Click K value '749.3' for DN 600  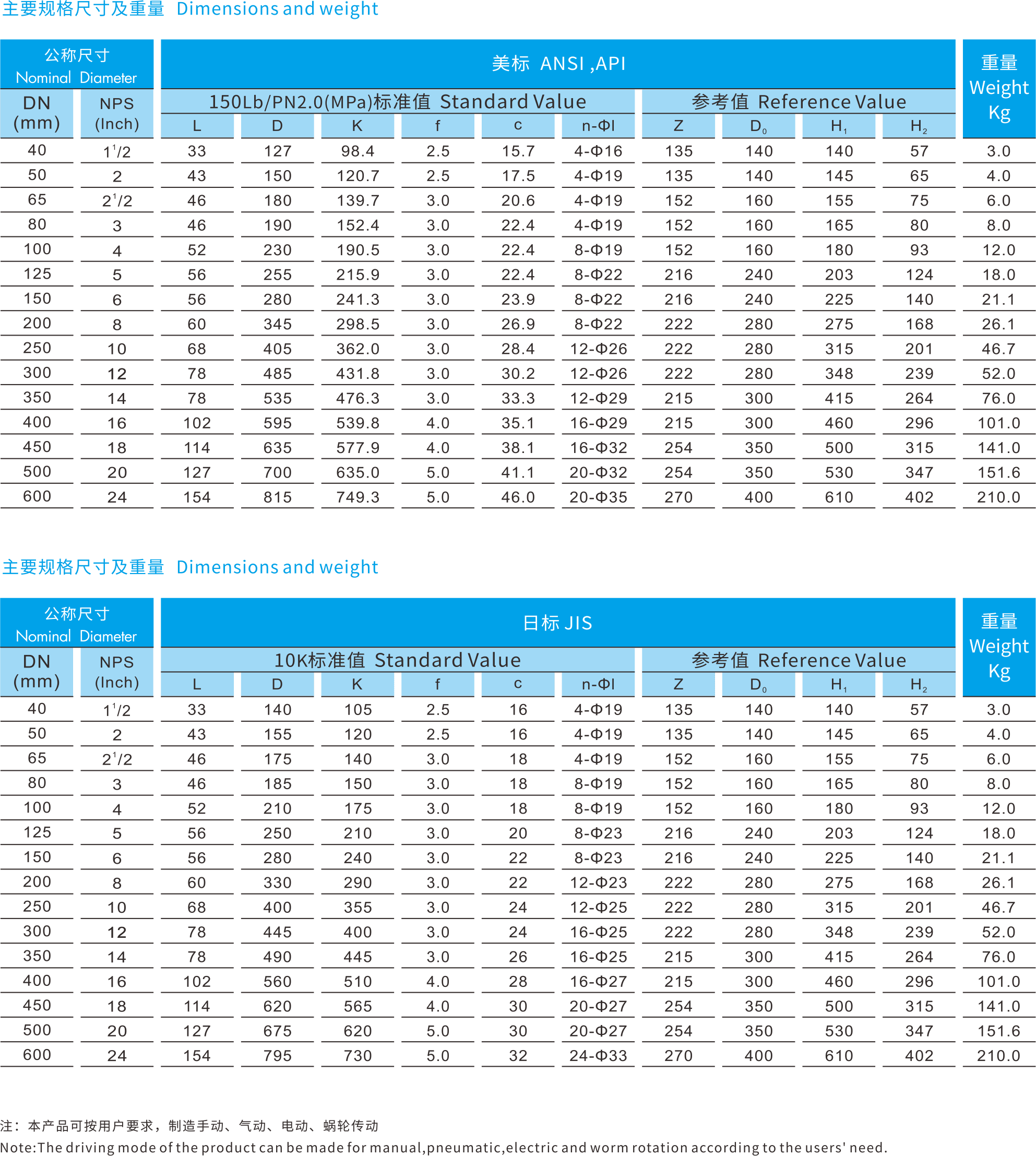pyautogui.click(x=358, y=497)
